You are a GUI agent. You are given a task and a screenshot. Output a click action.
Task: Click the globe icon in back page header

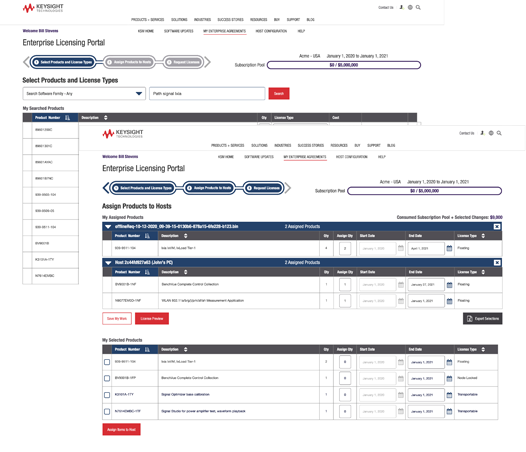pyautogui.click(x=410, y=7)
